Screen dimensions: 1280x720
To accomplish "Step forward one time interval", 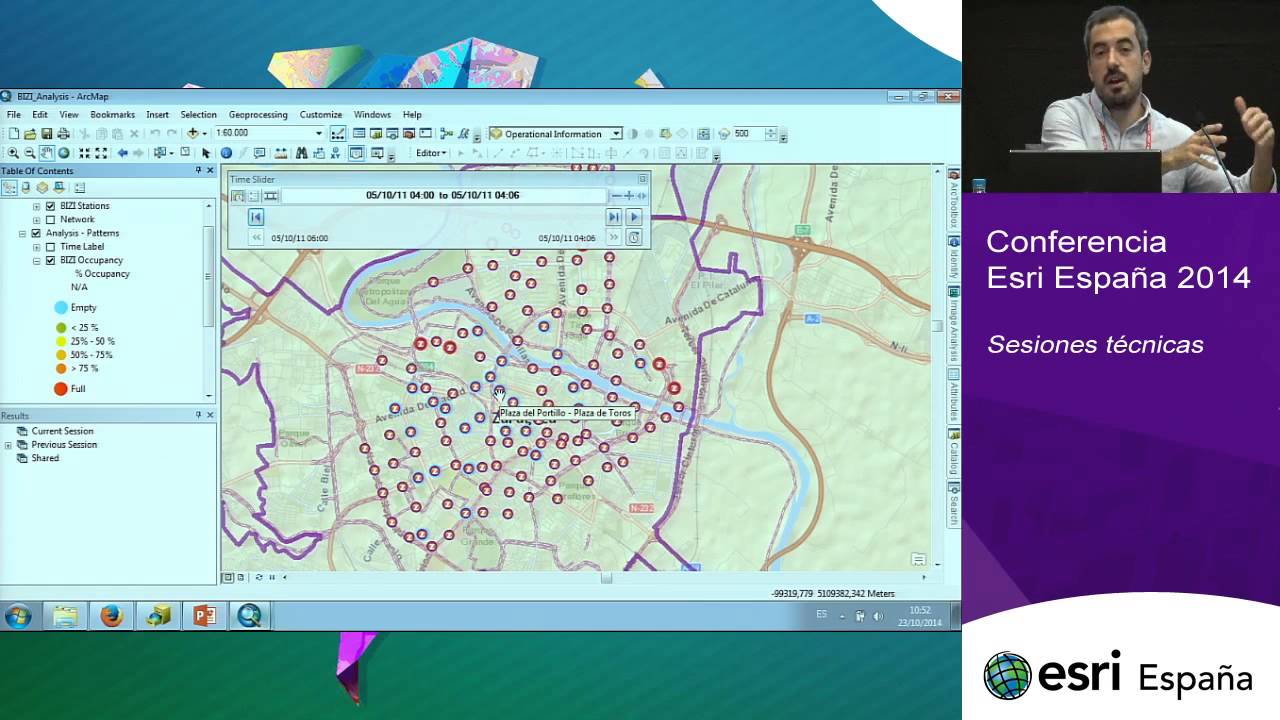I will (x=614, y=217).
